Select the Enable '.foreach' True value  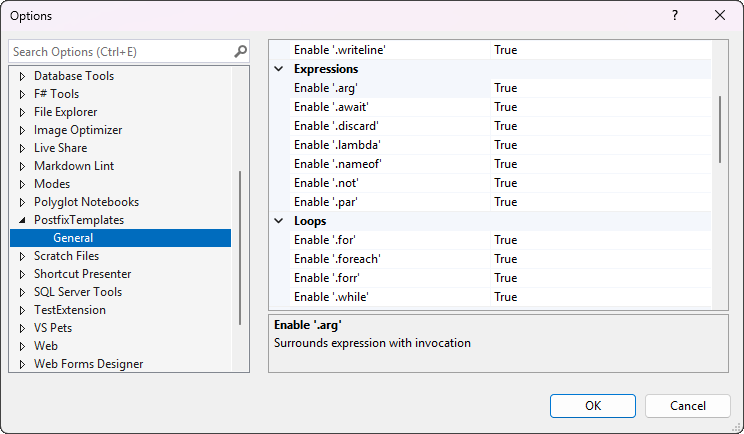point(505,259)
